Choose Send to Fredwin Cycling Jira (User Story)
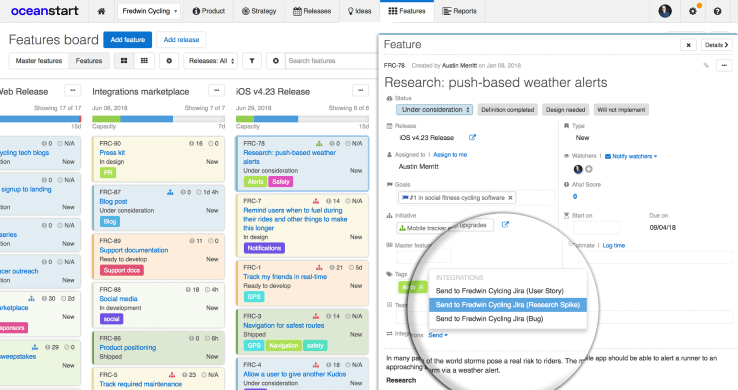Viewport: 738px width, 390px height. tap(508, 291)
